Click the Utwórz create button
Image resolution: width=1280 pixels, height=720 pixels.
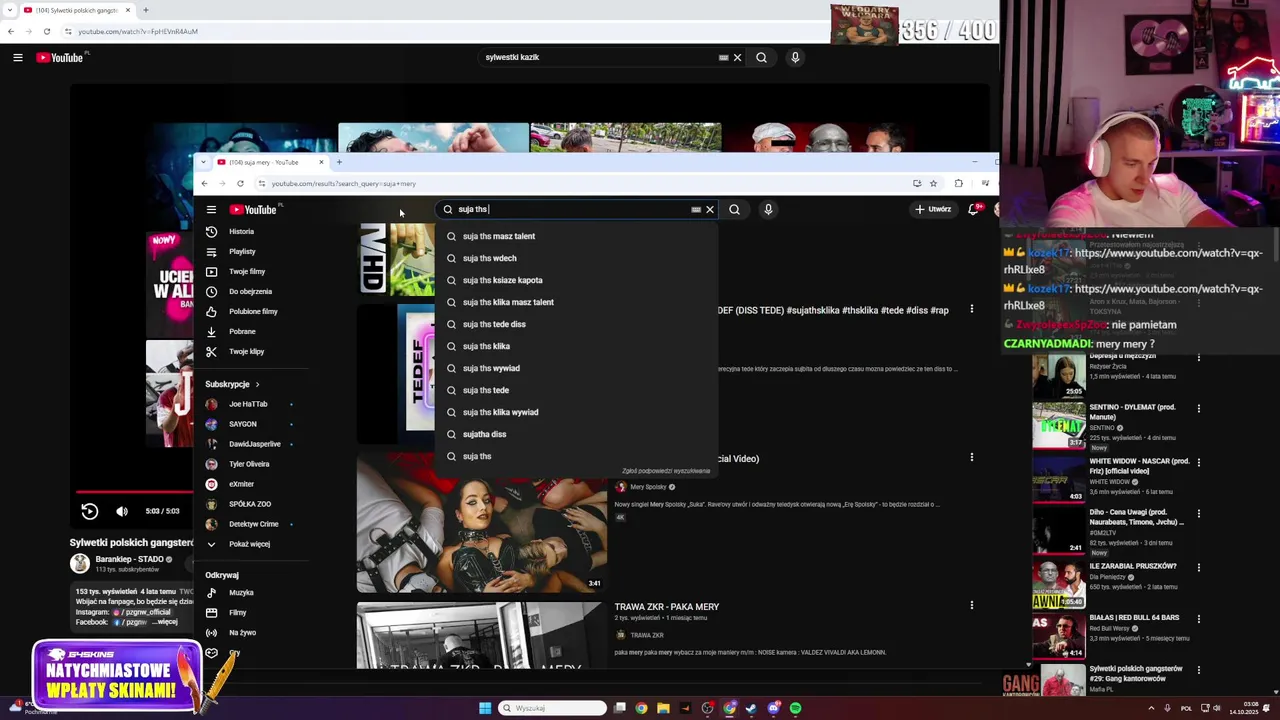(x=932, y=210)
